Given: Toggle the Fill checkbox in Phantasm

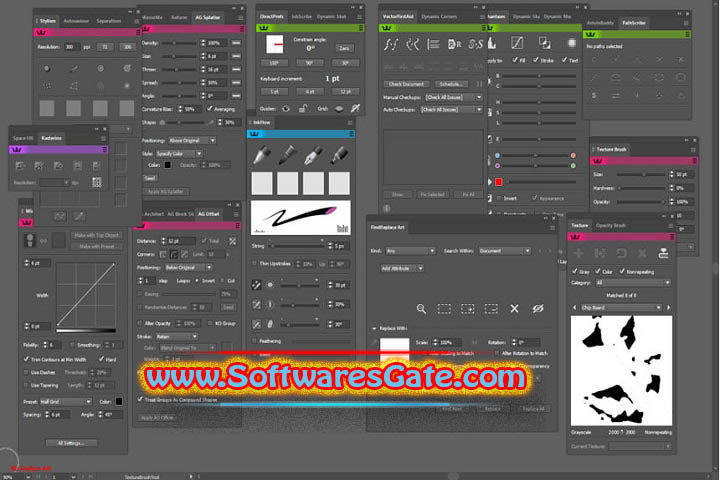Looking at the screenshot, I should click(x=515, y=60).
